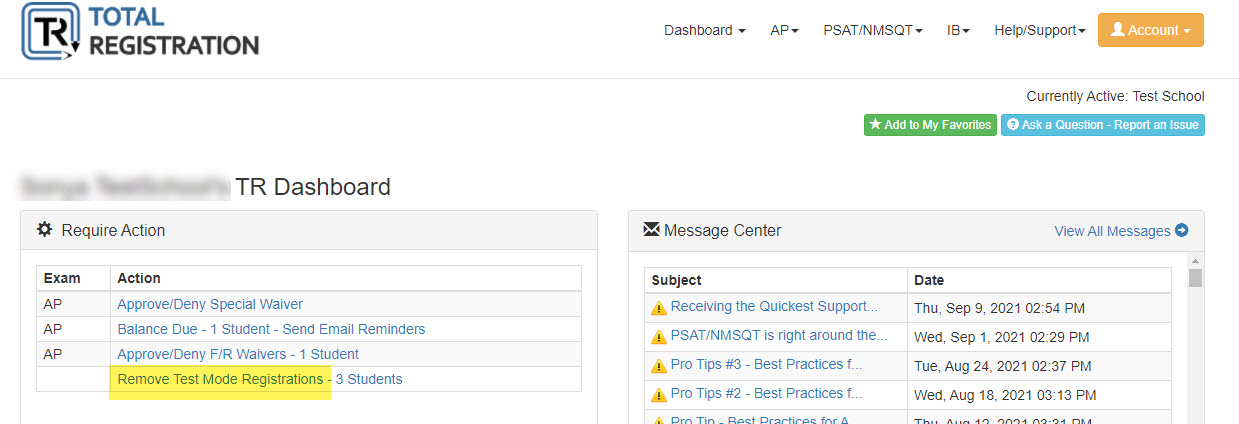
Task: Click warning icon beside Pro Tips #2
Action: tap(658, 395)
